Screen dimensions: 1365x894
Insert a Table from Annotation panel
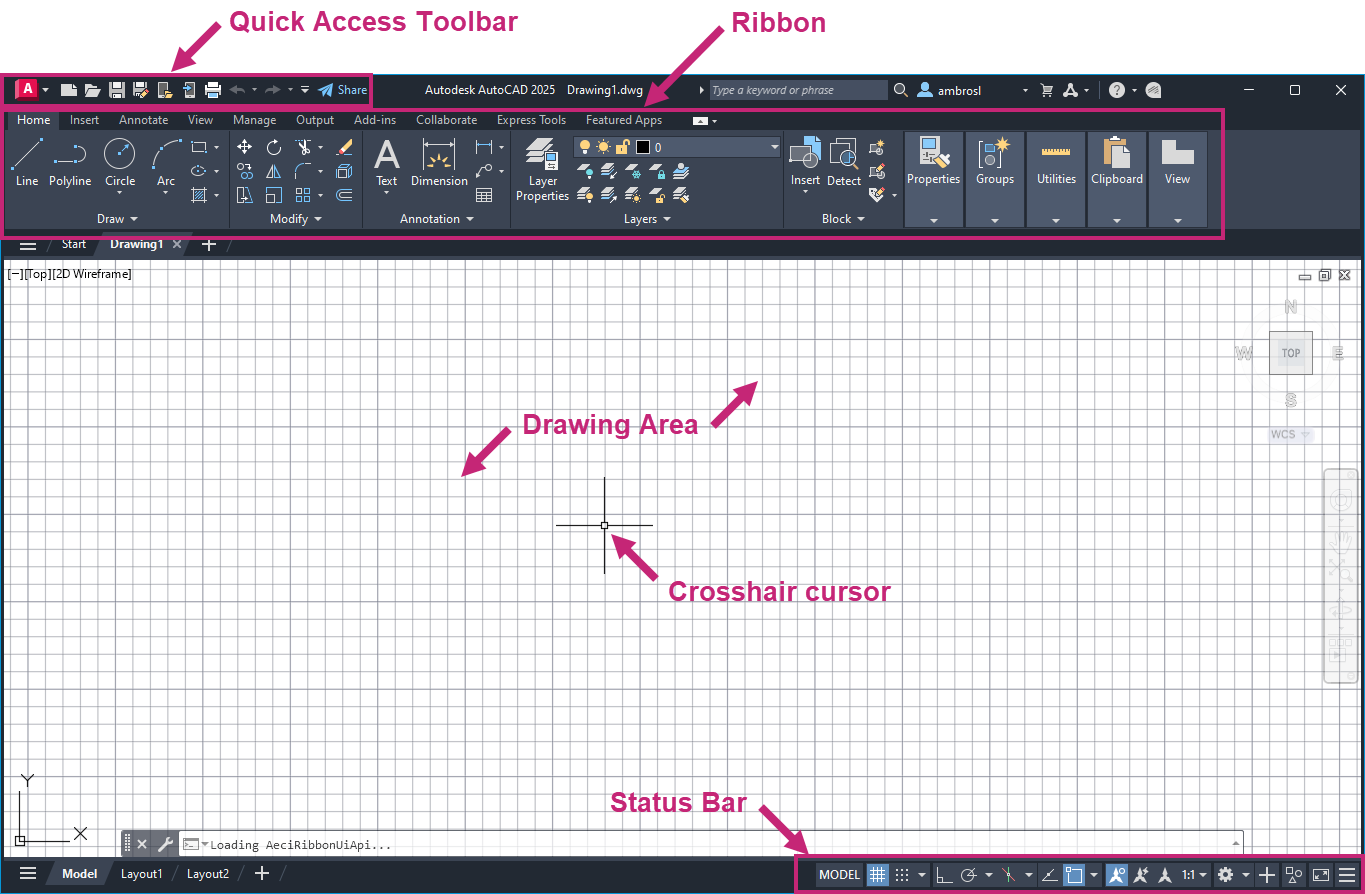(x=485, y=195)
